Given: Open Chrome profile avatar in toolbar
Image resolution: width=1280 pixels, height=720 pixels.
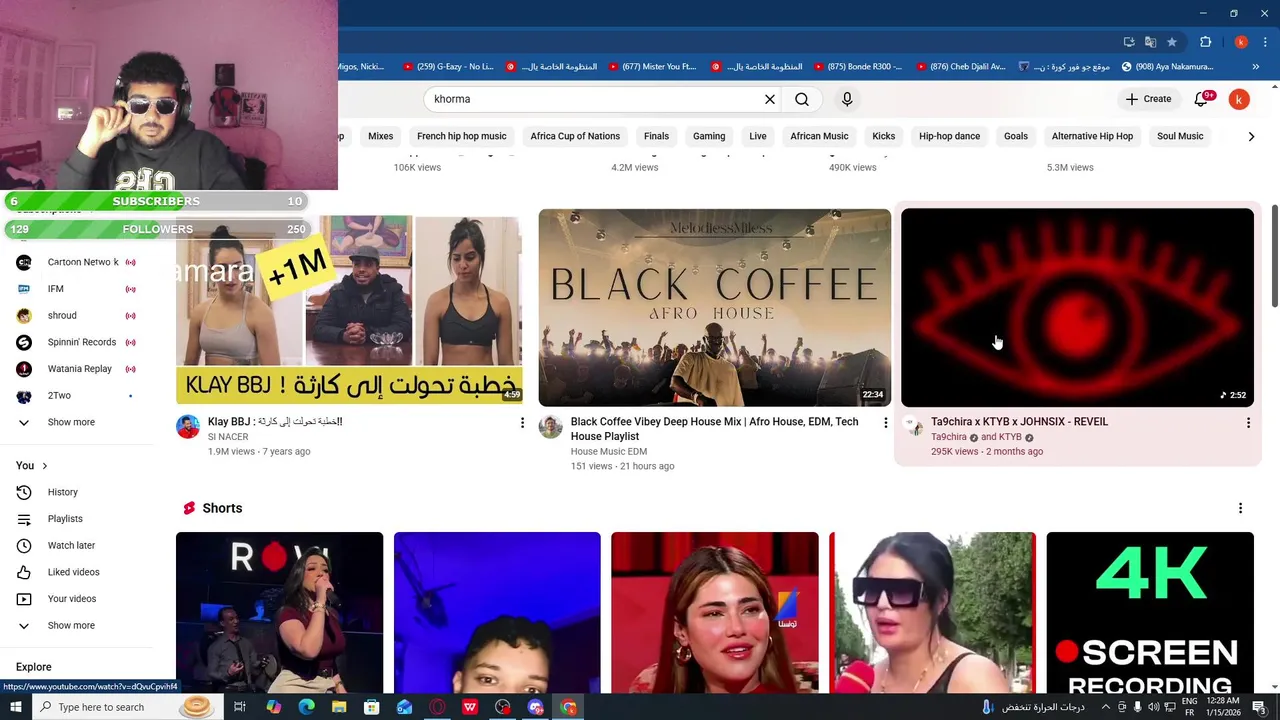Looking at the screenshot, I should 1241,42.
